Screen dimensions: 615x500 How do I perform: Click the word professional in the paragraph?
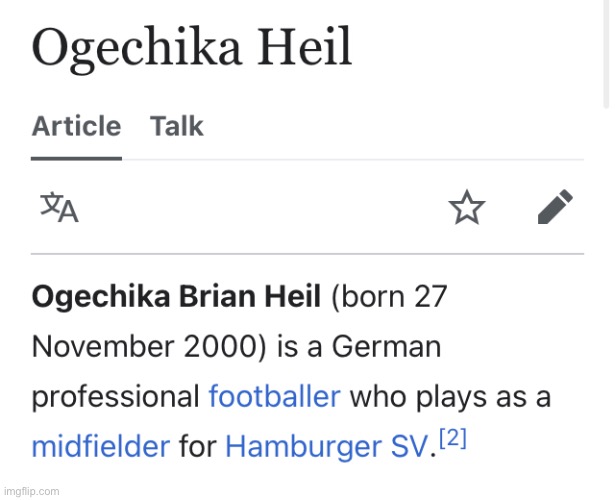[x=116, y=396]
